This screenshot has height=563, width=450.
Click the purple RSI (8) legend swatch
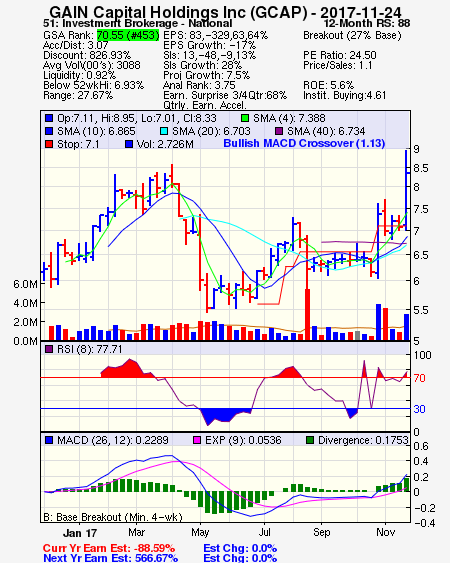pos(49,349)
